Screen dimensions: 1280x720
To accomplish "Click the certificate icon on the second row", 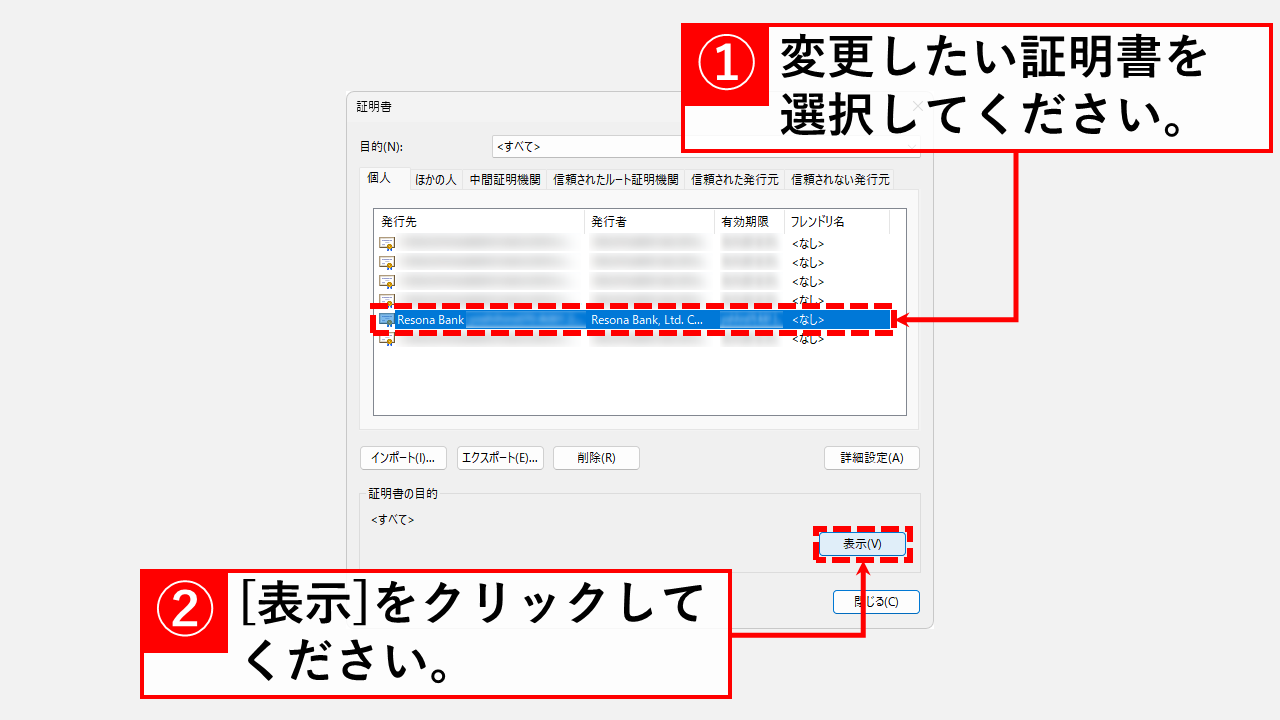I will tap(385, 262).
